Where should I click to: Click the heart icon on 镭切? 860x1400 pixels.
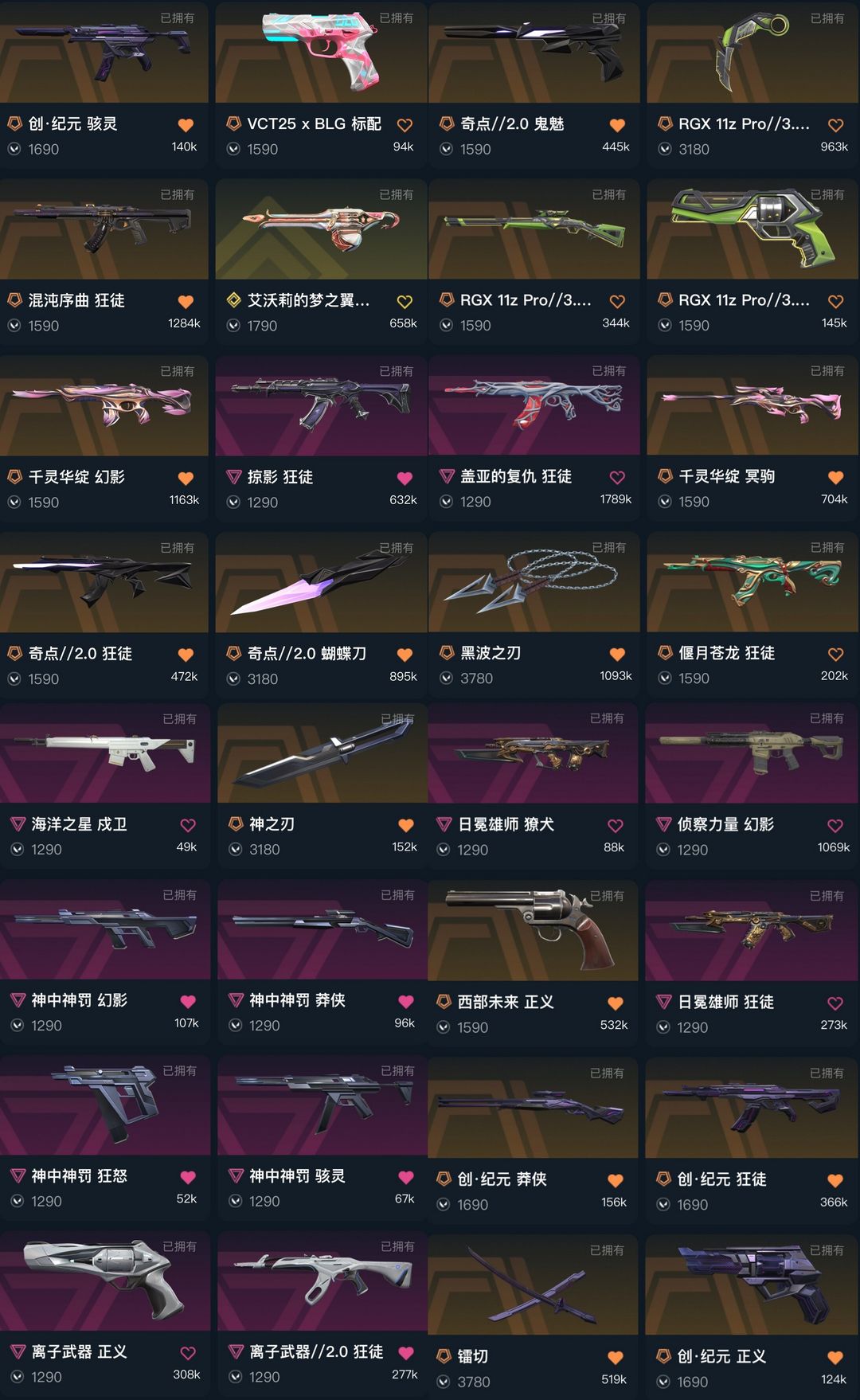pyautogui.click(x=615, y=1358)
